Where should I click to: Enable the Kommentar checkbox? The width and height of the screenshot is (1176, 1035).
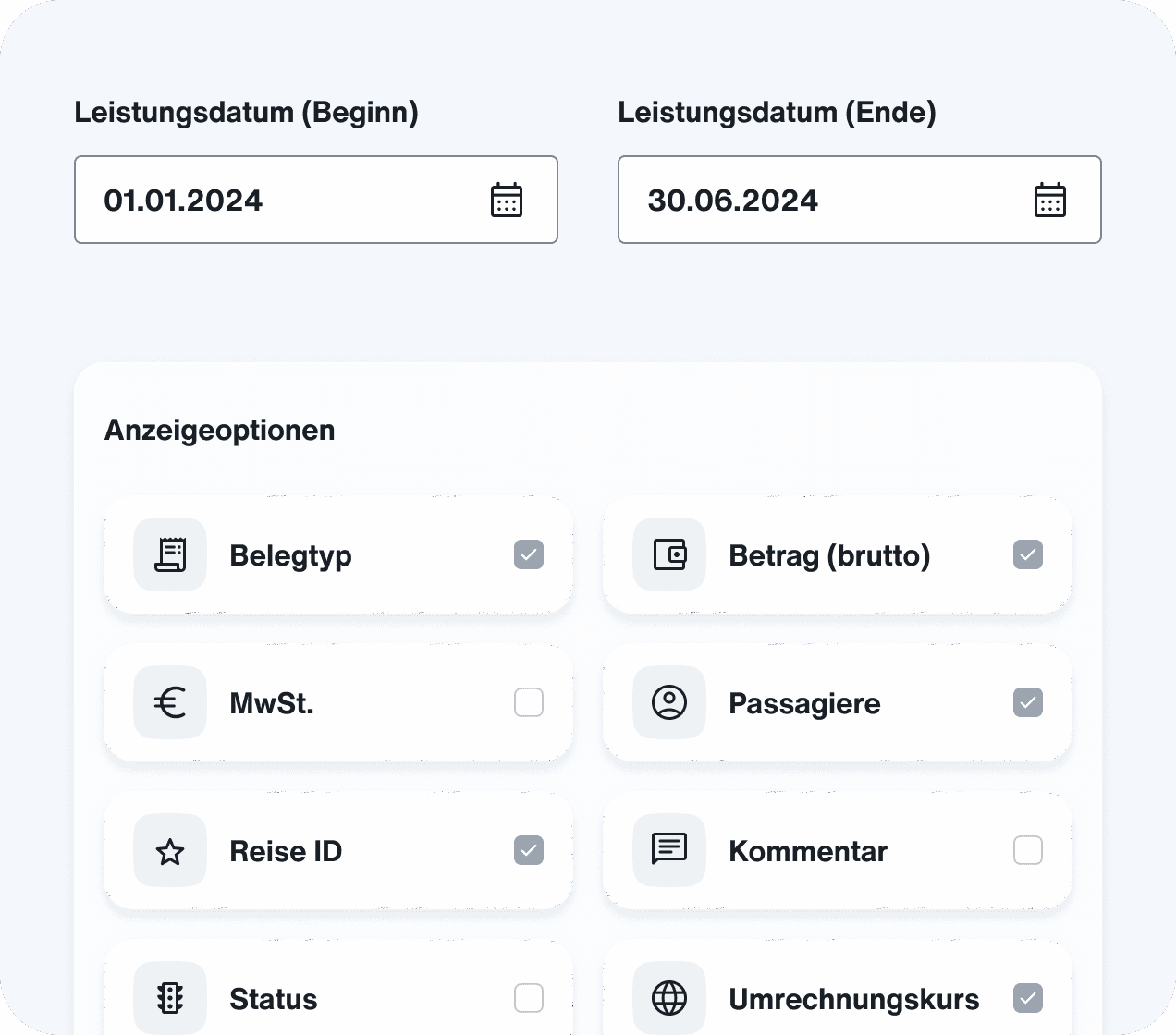pyautogui.click(x=1028, y=850)
